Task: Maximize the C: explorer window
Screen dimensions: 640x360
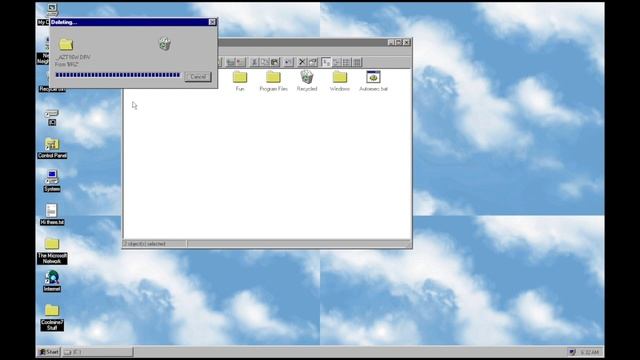Action: click(x=398, y=42)
